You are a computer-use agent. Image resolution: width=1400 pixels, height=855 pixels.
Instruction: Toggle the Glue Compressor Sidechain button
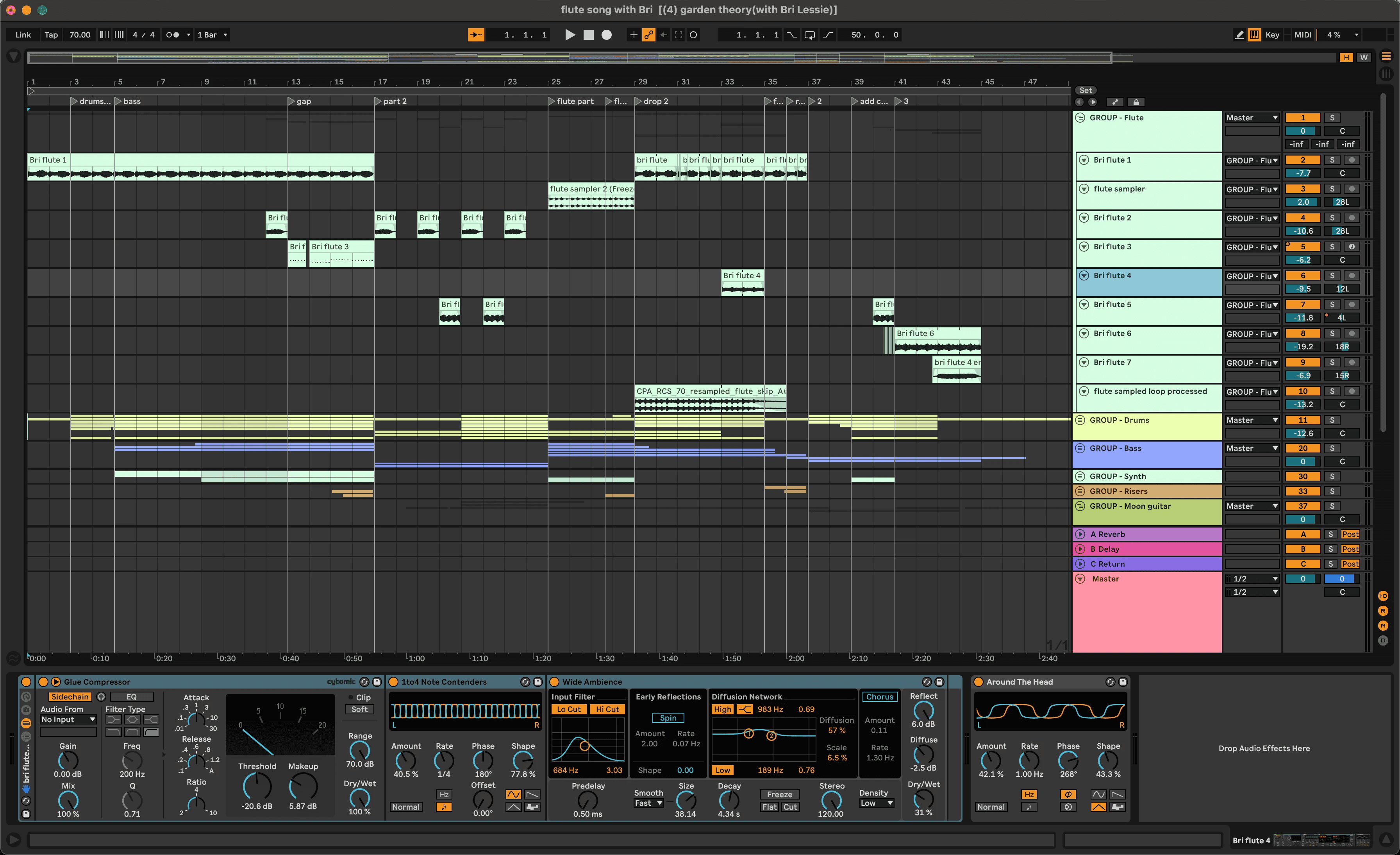69,696
